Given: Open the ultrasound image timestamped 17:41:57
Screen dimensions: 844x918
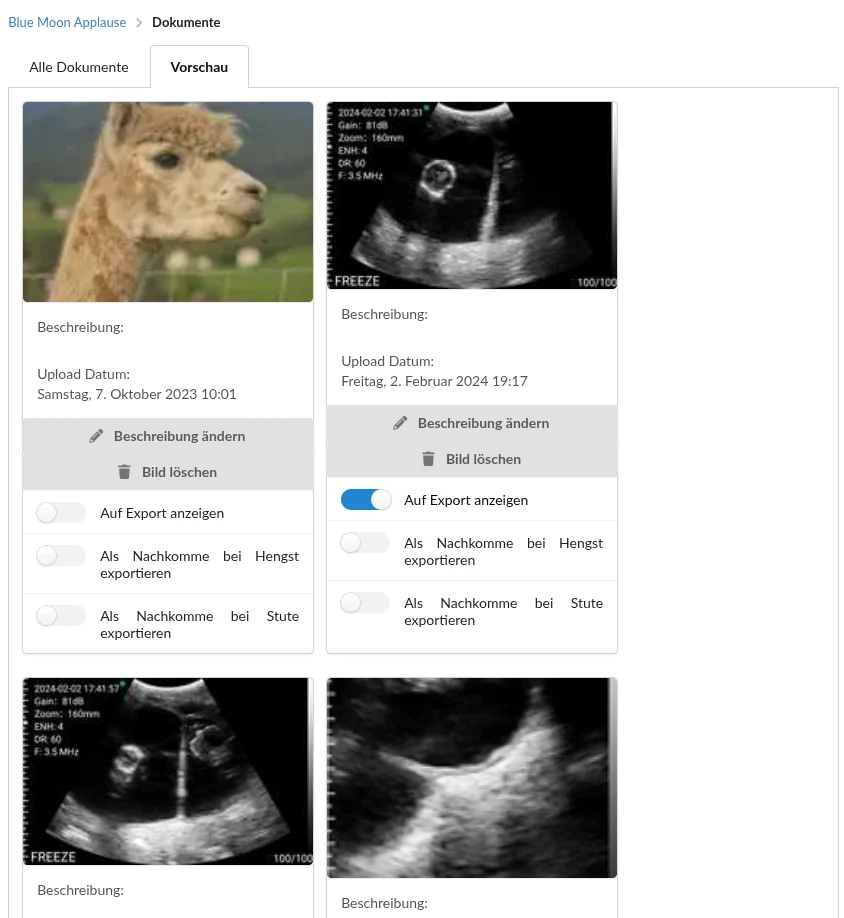Looking at the screenshot, I should [x=168, y=771].
